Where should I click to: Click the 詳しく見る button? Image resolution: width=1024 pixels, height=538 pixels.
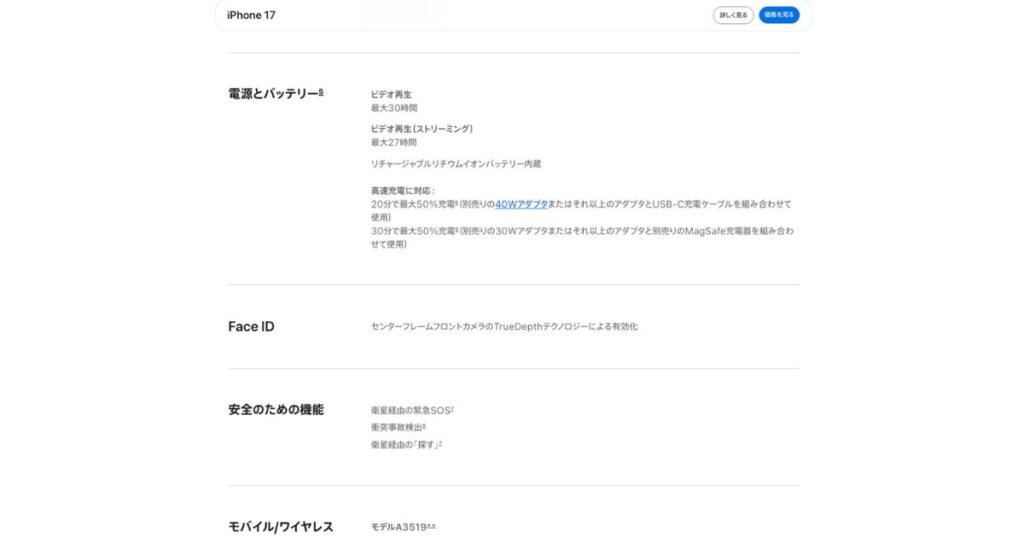click(733, 15)
